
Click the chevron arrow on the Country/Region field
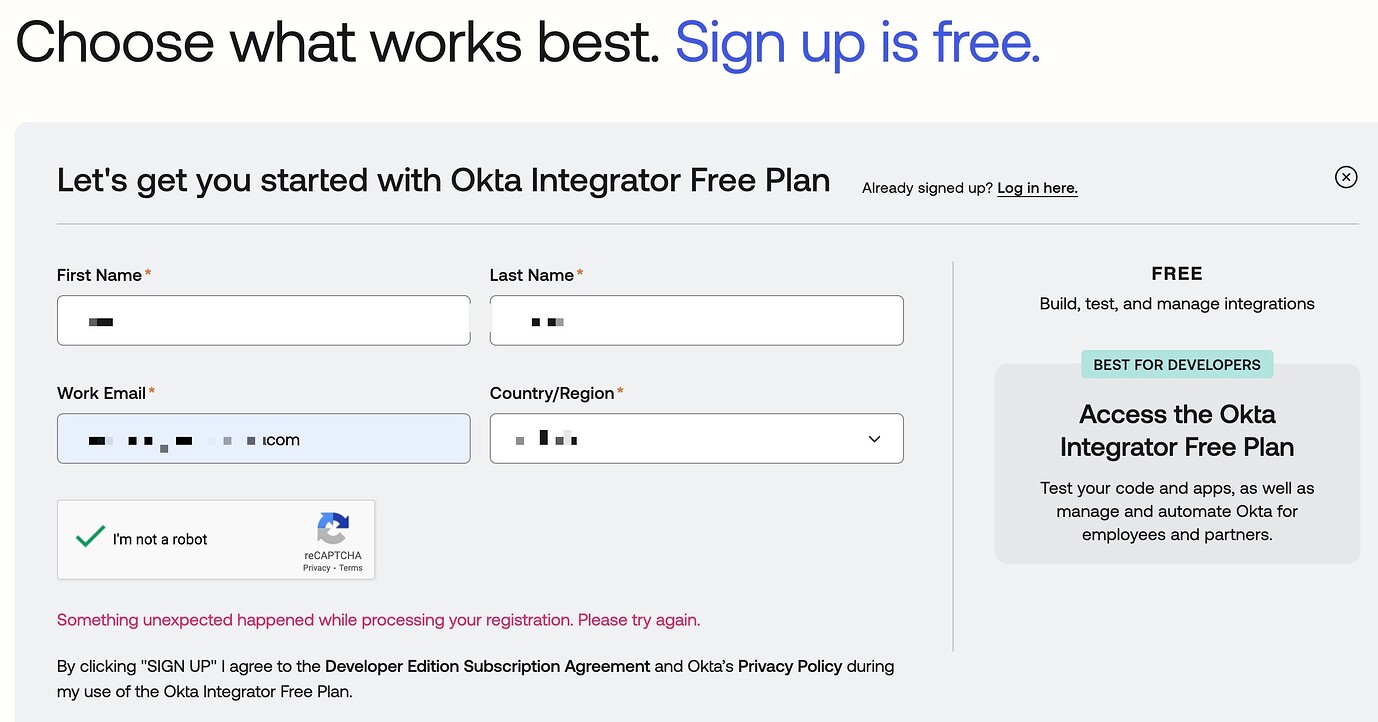(873, 438)
